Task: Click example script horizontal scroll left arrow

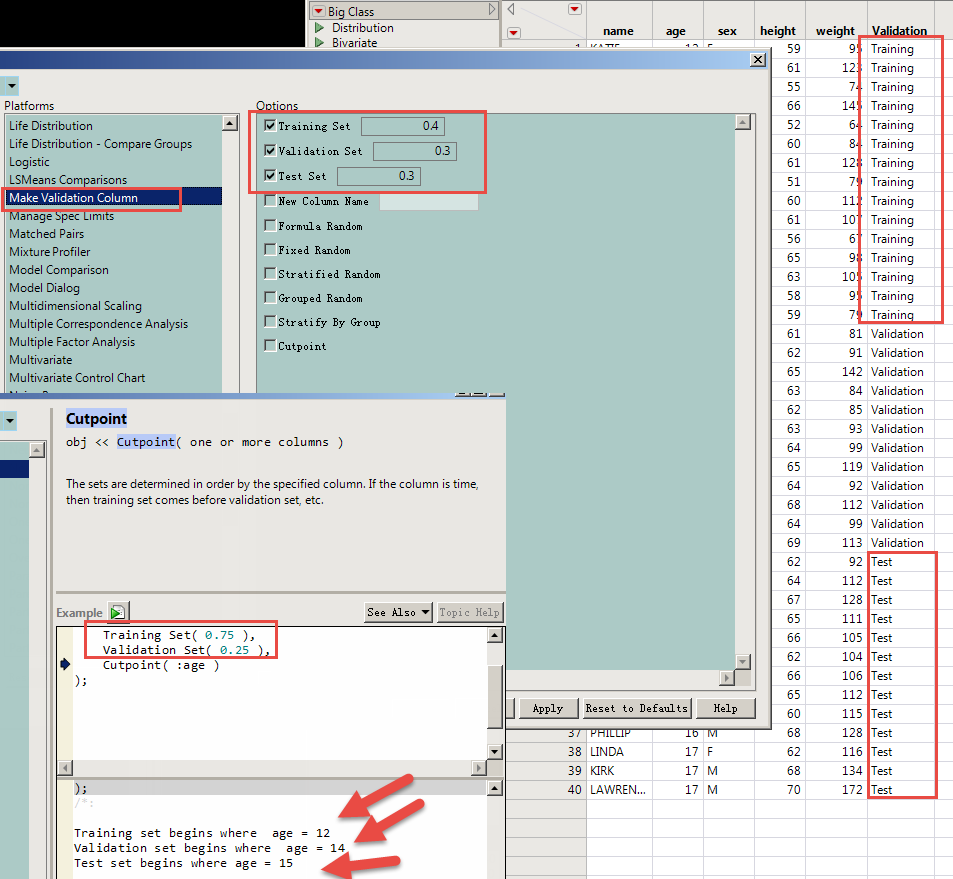Action: 65,768
